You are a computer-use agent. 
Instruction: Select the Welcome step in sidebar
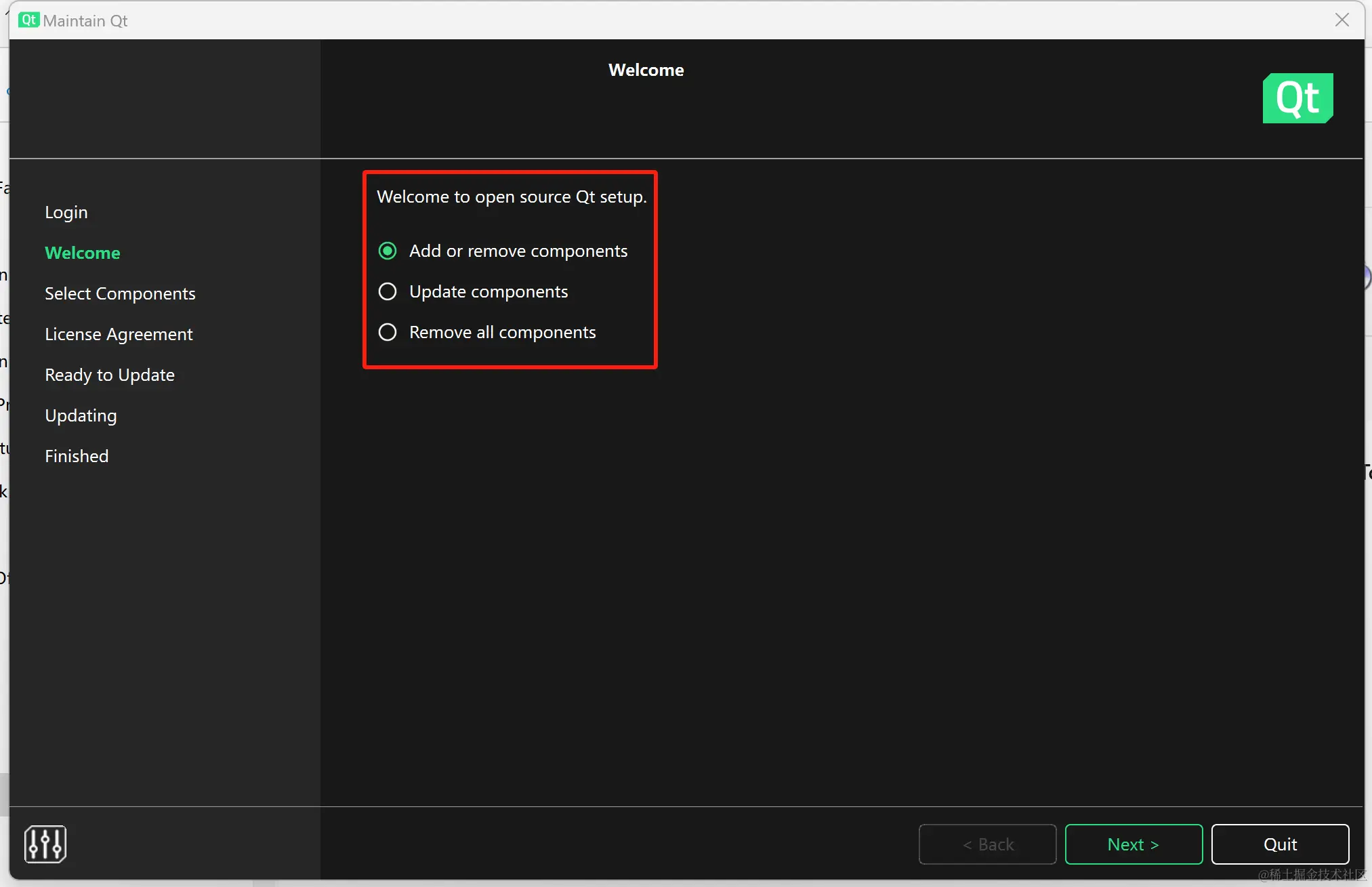point(83,253)
